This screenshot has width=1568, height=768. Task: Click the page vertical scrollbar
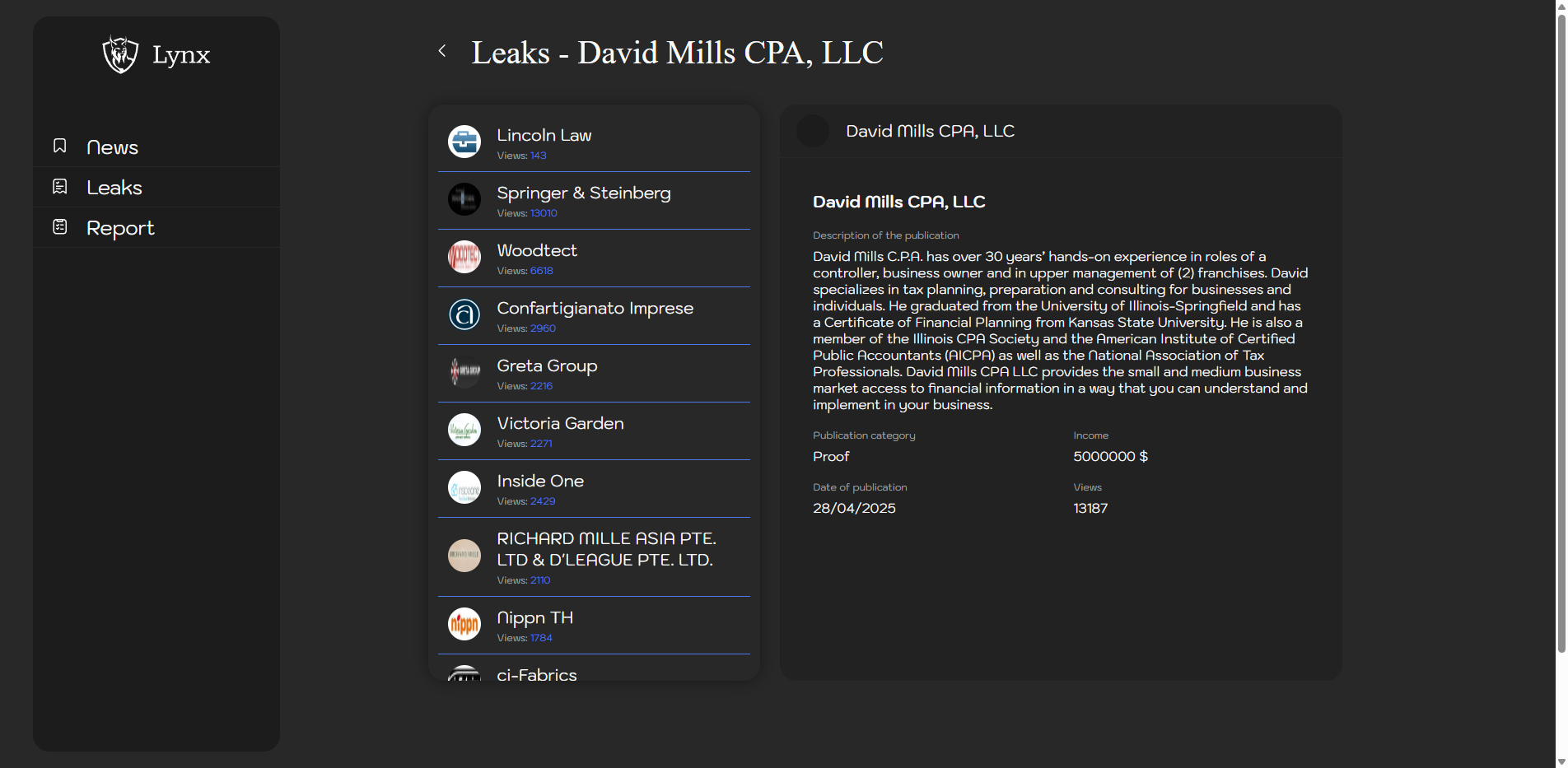pos(1561,329)
